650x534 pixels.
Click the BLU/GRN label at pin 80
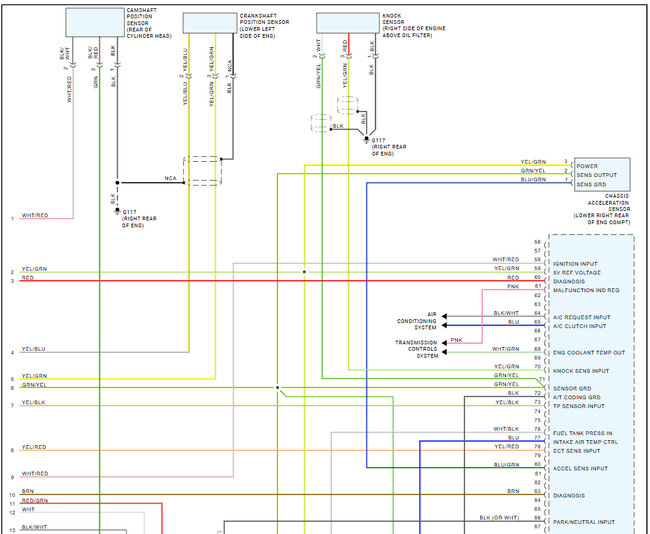click(506, 465)
